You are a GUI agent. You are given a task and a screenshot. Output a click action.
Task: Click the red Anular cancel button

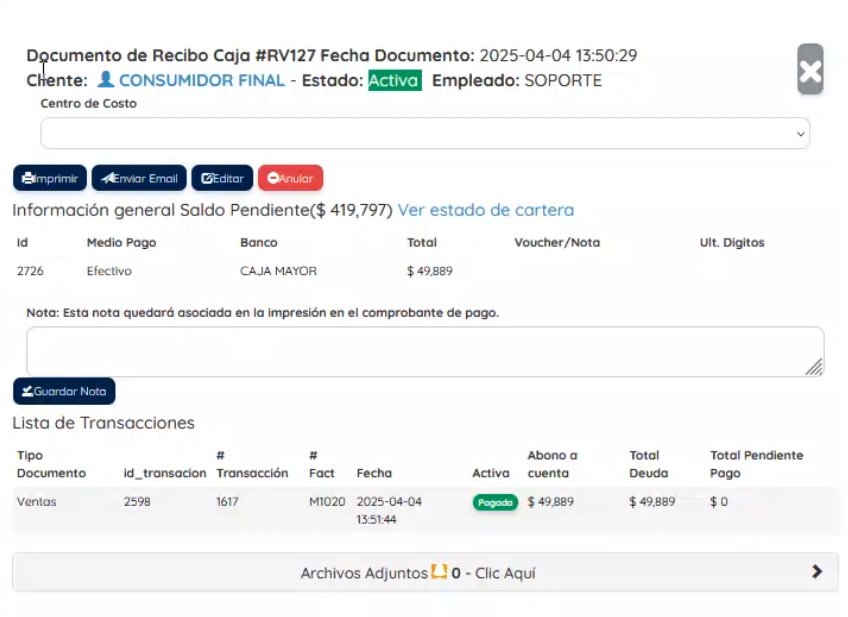point(290,178)
